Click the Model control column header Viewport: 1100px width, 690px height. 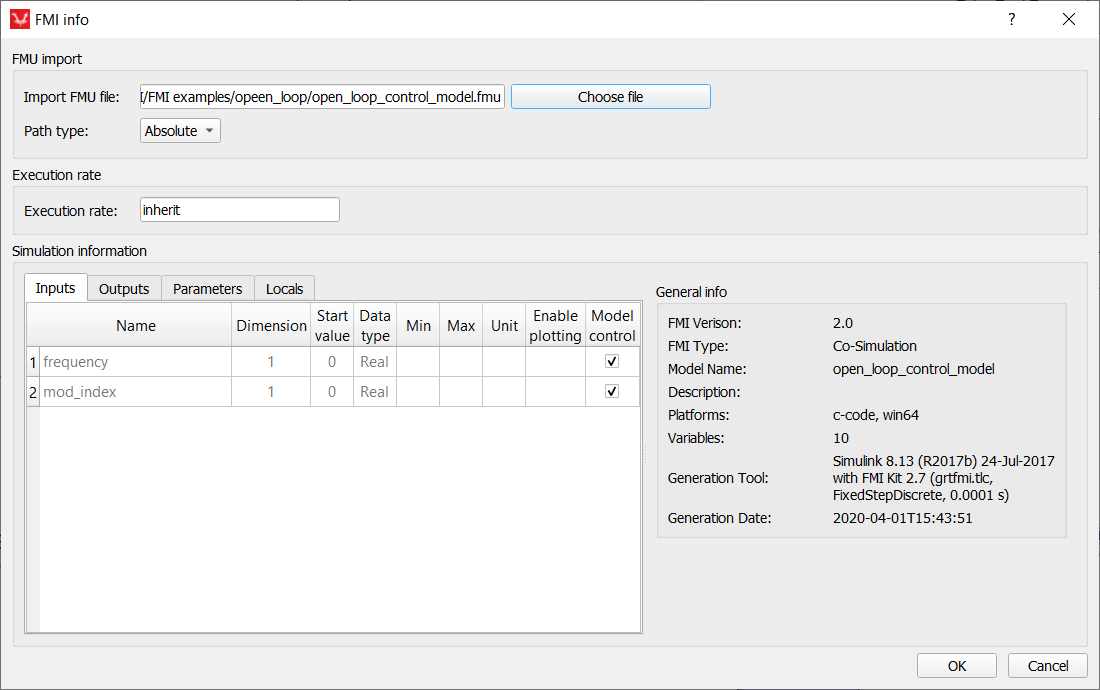(x=612, y=325)
